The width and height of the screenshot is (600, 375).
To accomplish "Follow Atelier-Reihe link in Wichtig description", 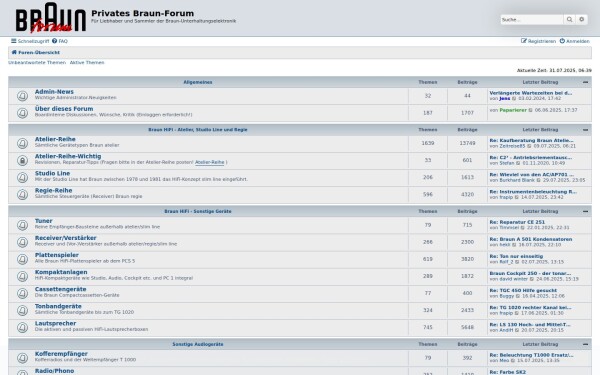I will point(210,162).
